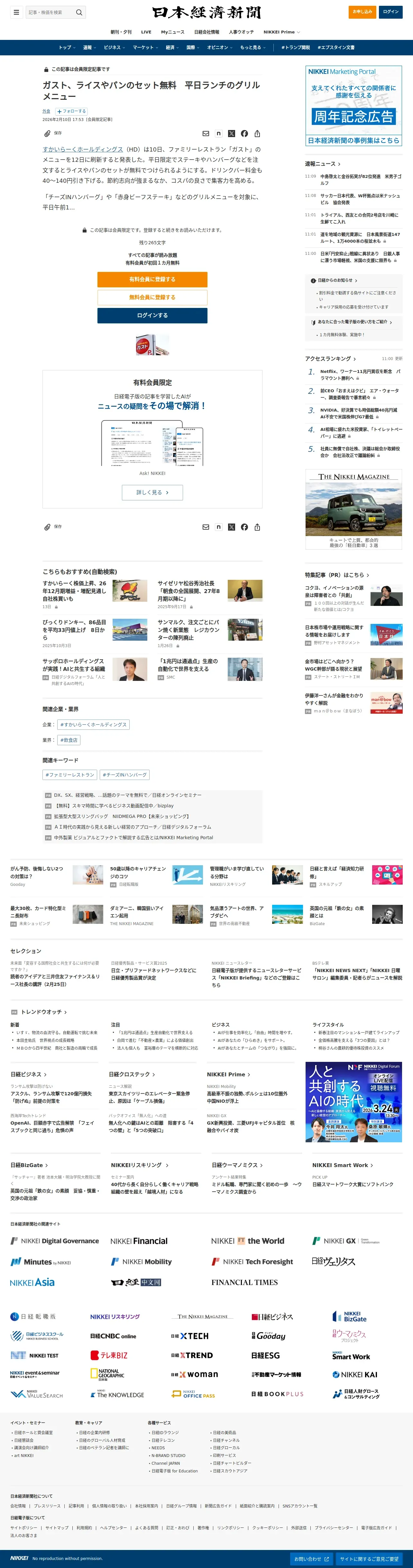Click the bottom 保存 clip icon

(x=47, y=526)
